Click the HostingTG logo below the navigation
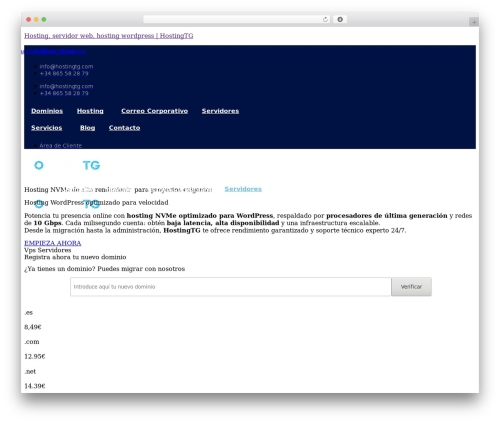The height and width of the screenshot is (423, 500). point(67,165)
